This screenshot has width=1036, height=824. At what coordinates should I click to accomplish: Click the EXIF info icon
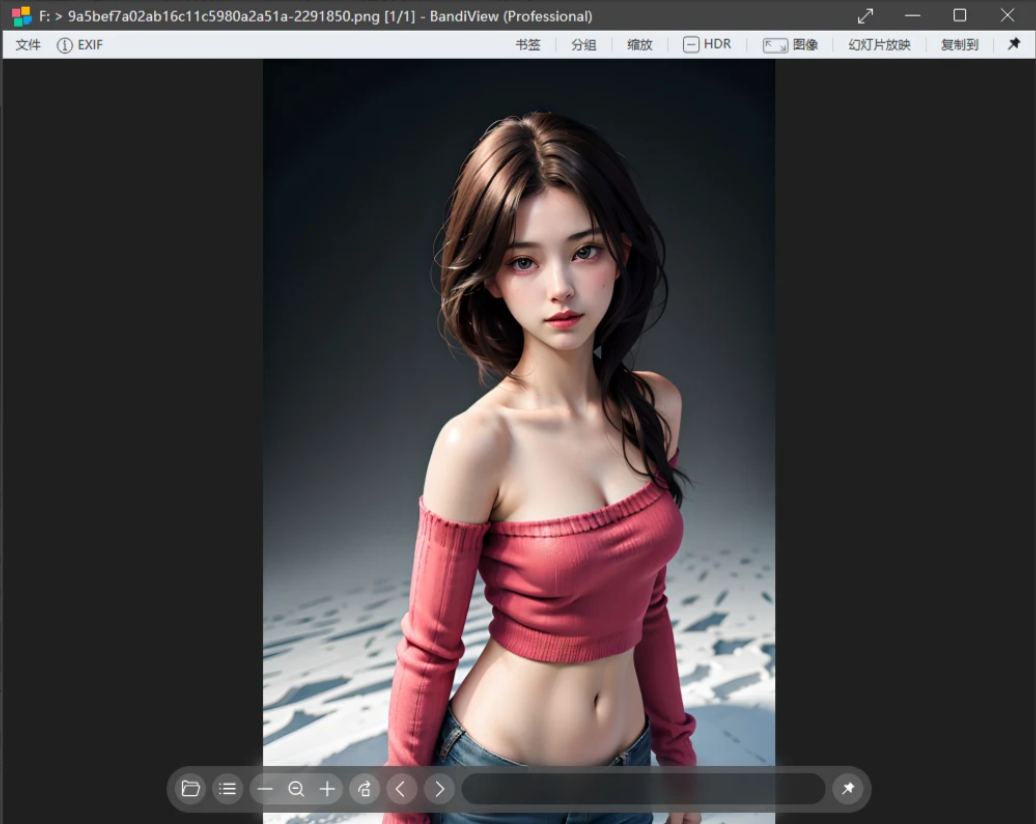pos(66,44)
